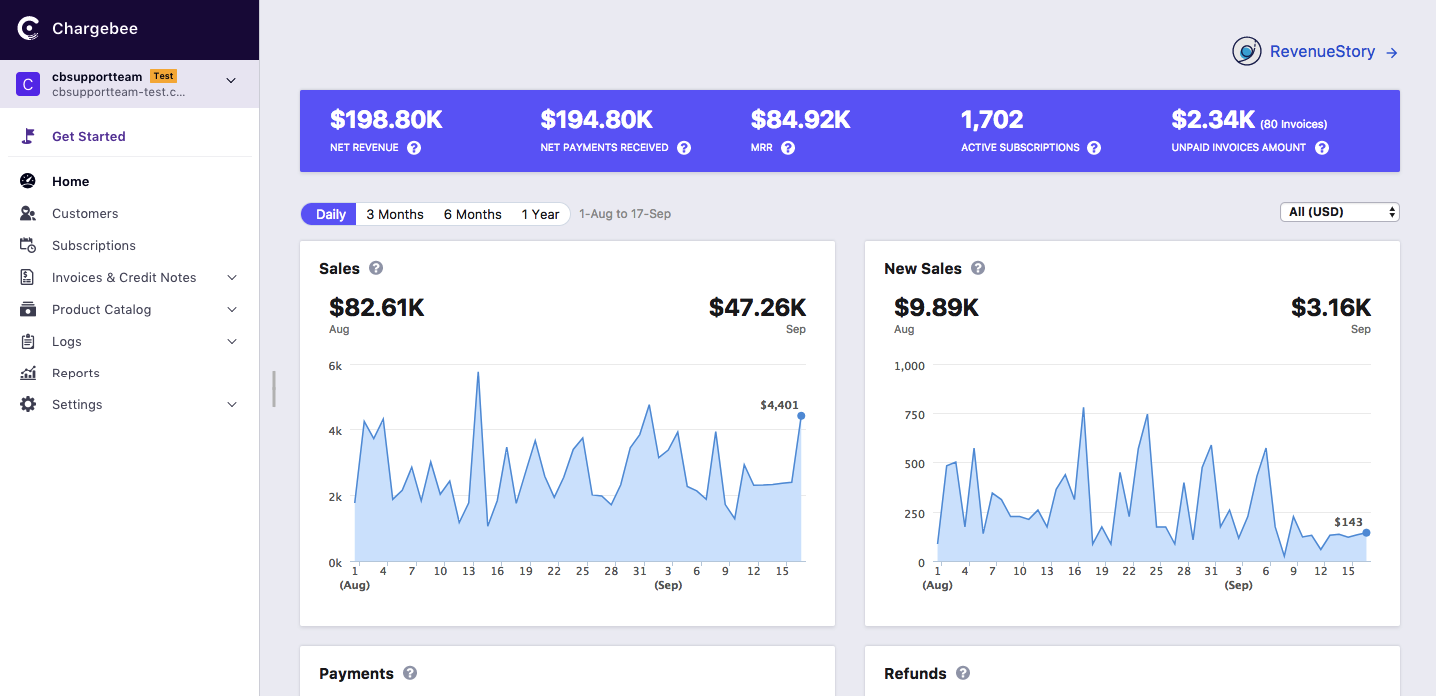Click the MRR help question mark

[789, 147]
